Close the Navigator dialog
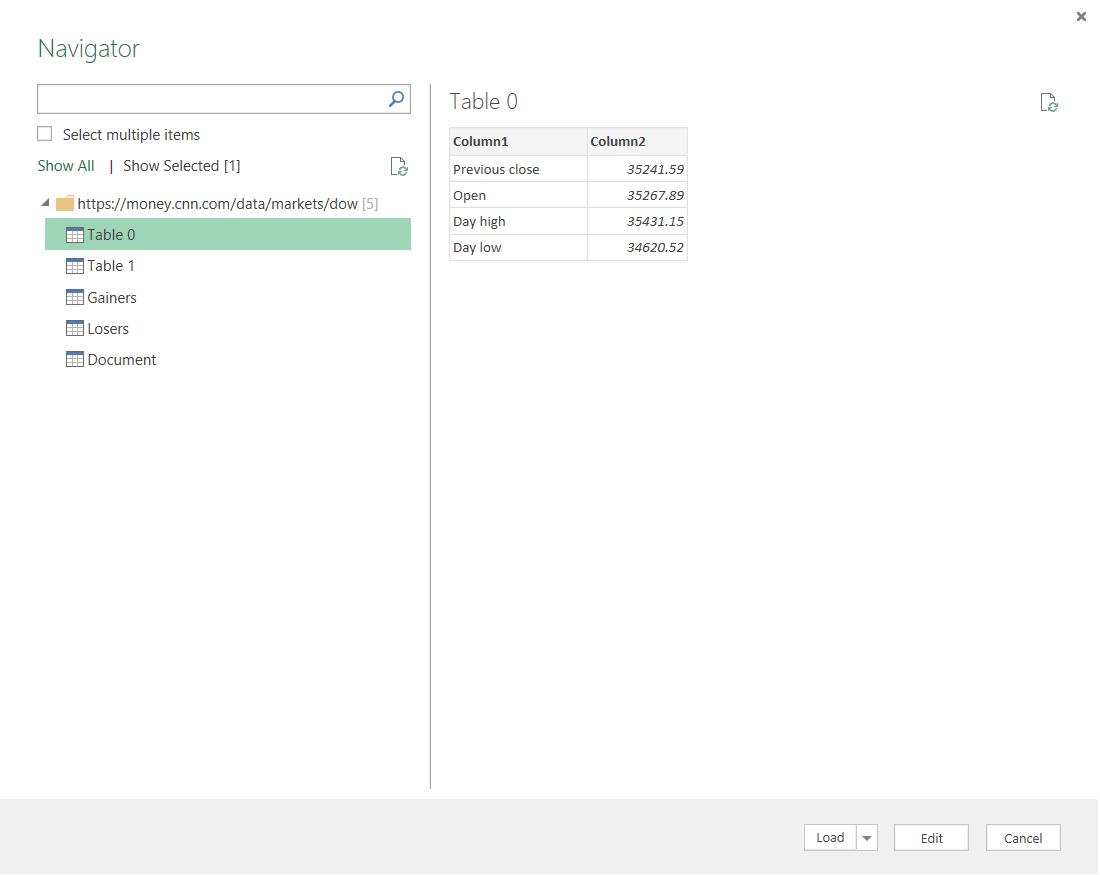The image size is (1100, 875). [1081, 16]
